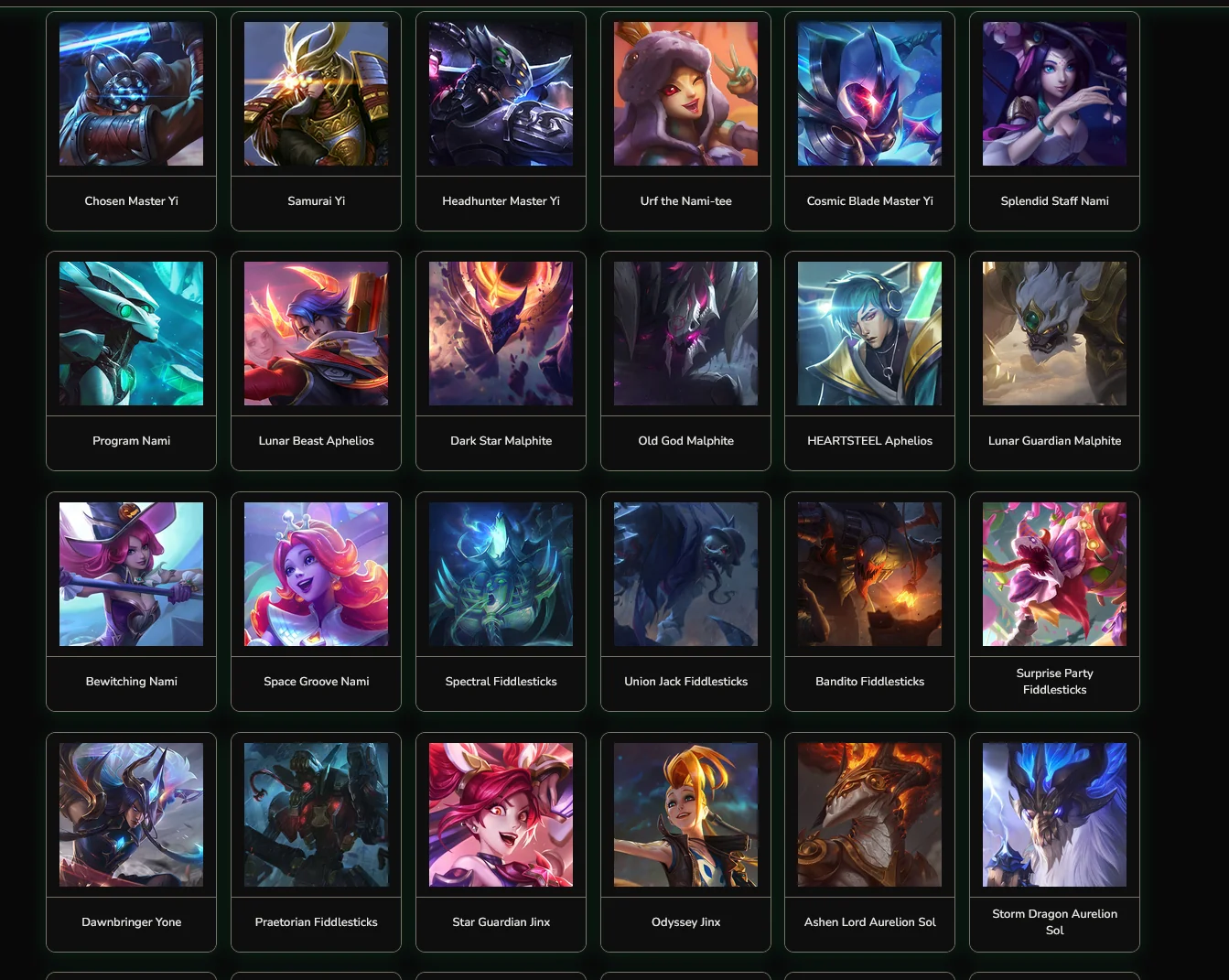Click the Surprise Party Fiddlesticks label
The image size is (1229, 980).
pos(1054,682)
